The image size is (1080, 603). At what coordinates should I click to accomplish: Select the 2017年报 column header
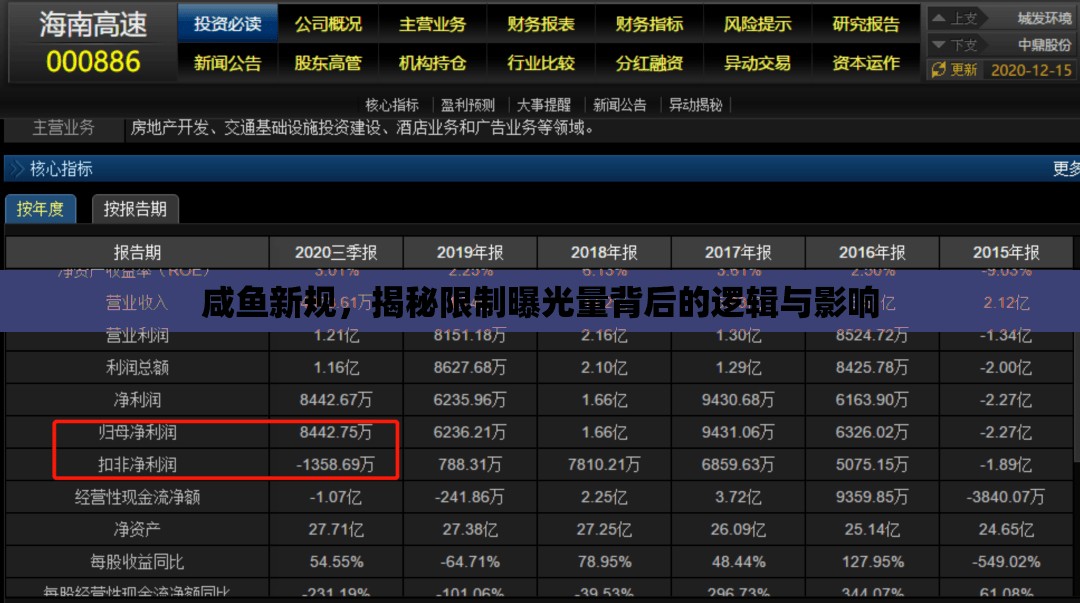[738, 252]
